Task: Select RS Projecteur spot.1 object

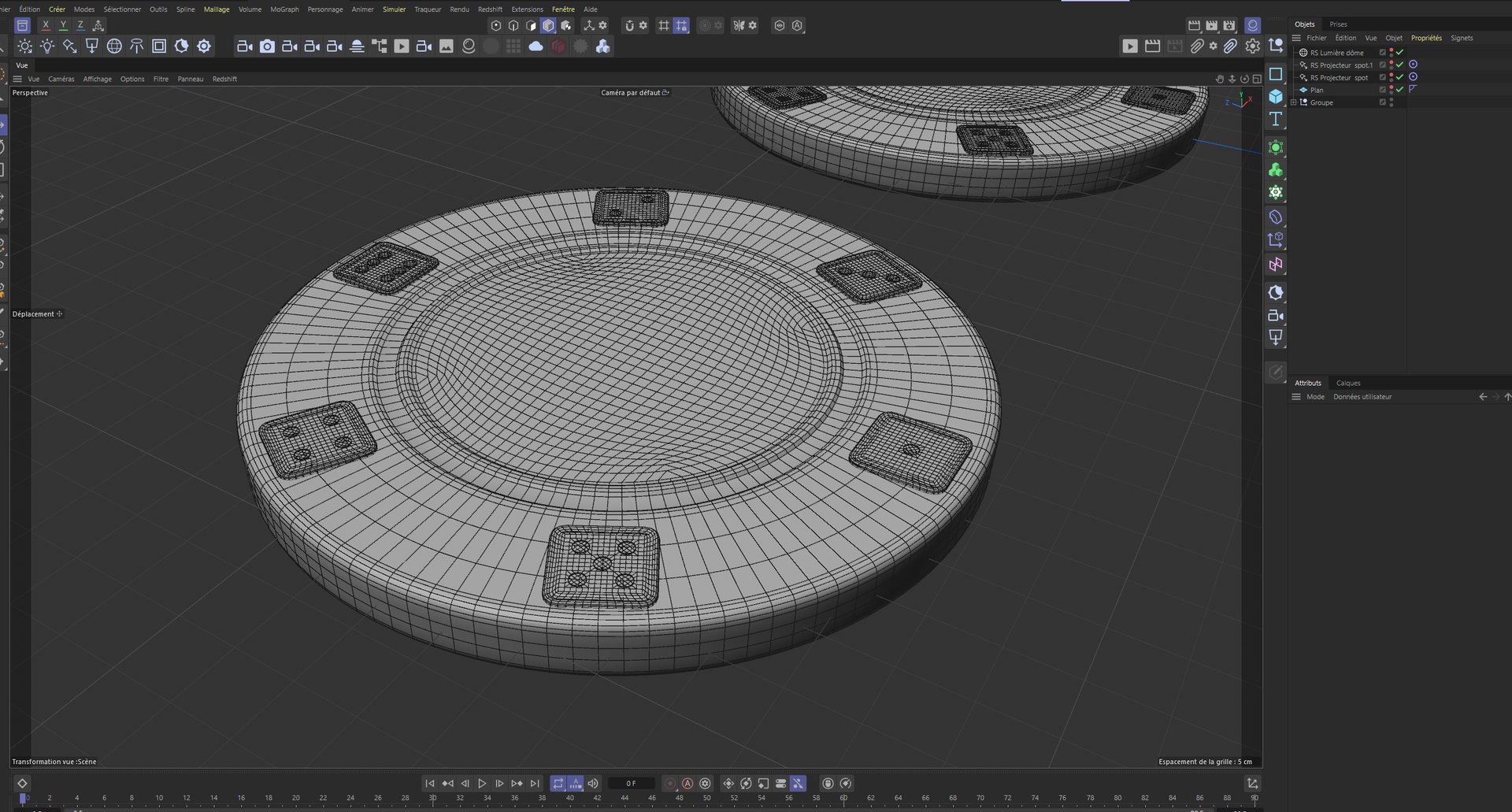Action: click(x=1341, y=65)
